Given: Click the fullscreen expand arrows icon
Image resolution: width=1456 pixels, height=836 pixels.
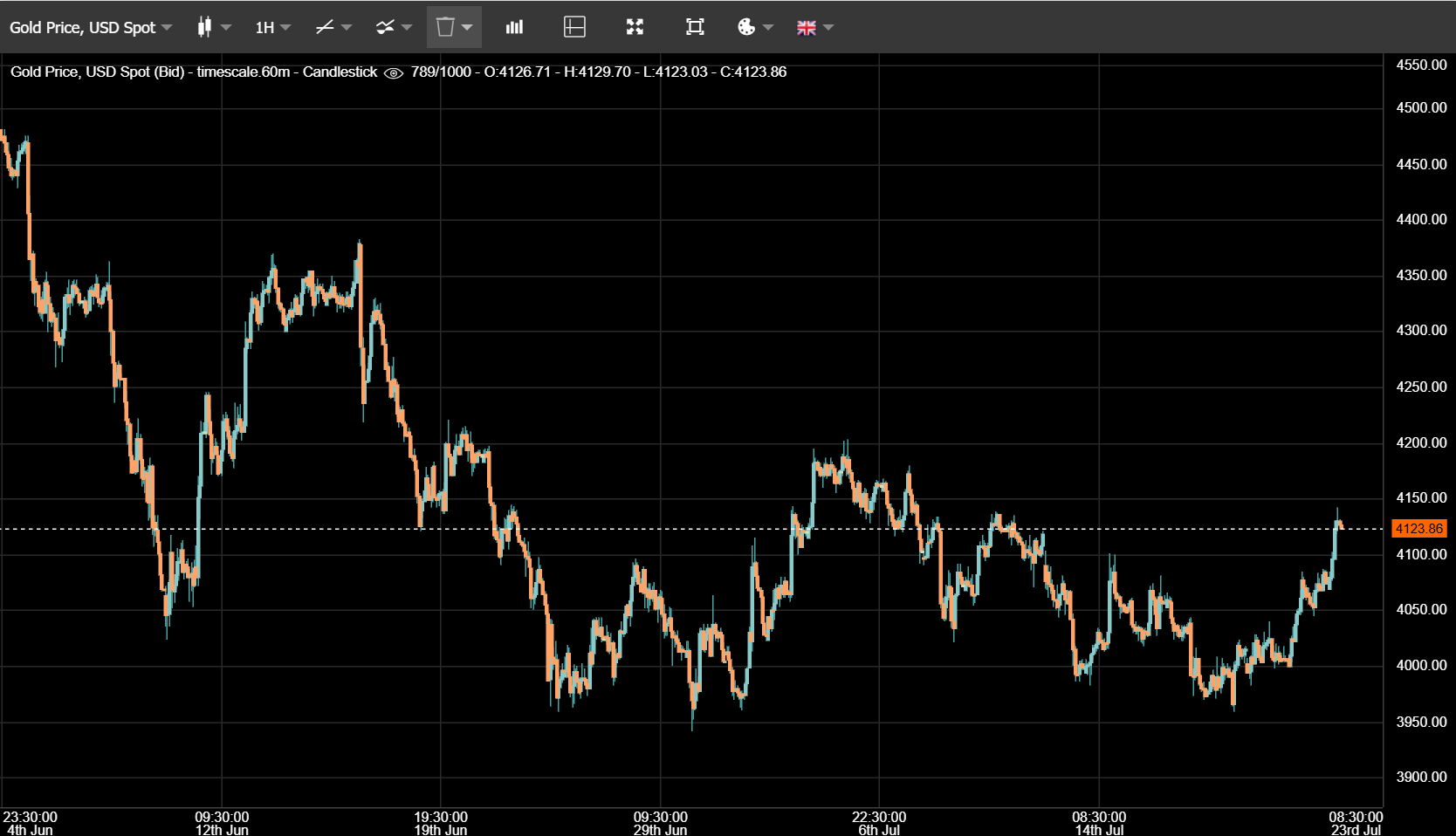Looking at the screenshot, I should coord(635,27).
